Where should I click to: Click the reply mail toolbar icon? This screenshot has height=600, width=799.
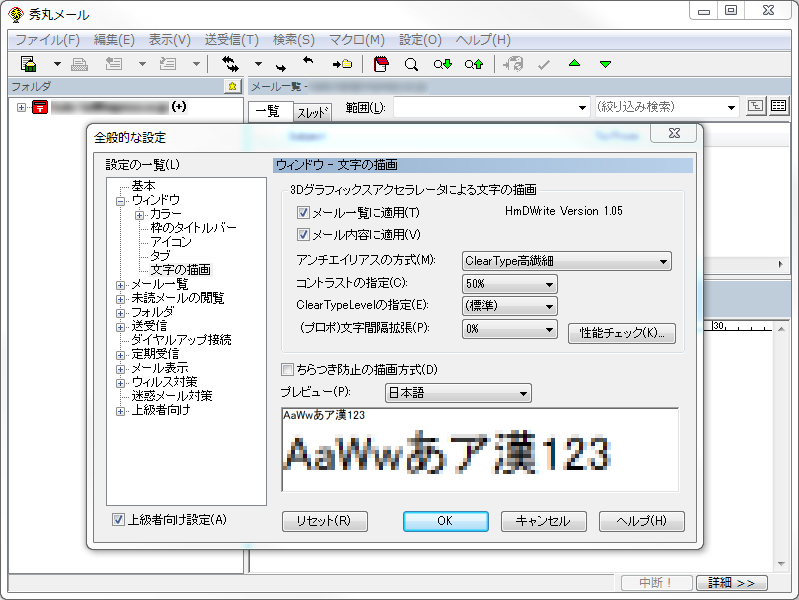(x=113, y=64)
